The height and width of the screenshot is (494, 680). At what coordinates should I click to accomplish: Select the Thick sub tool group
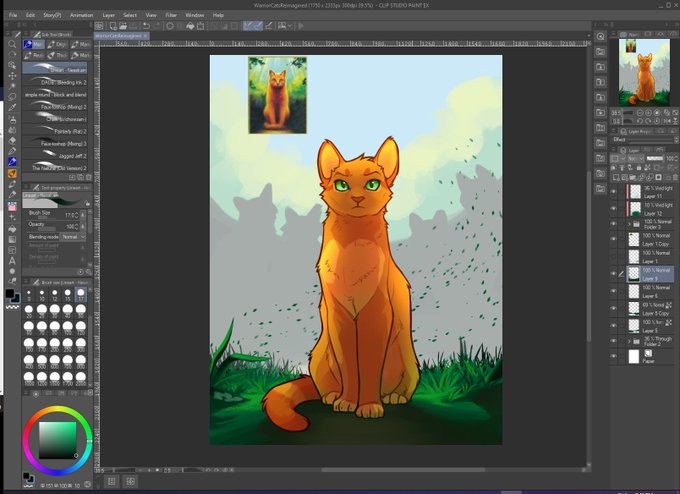57,56
